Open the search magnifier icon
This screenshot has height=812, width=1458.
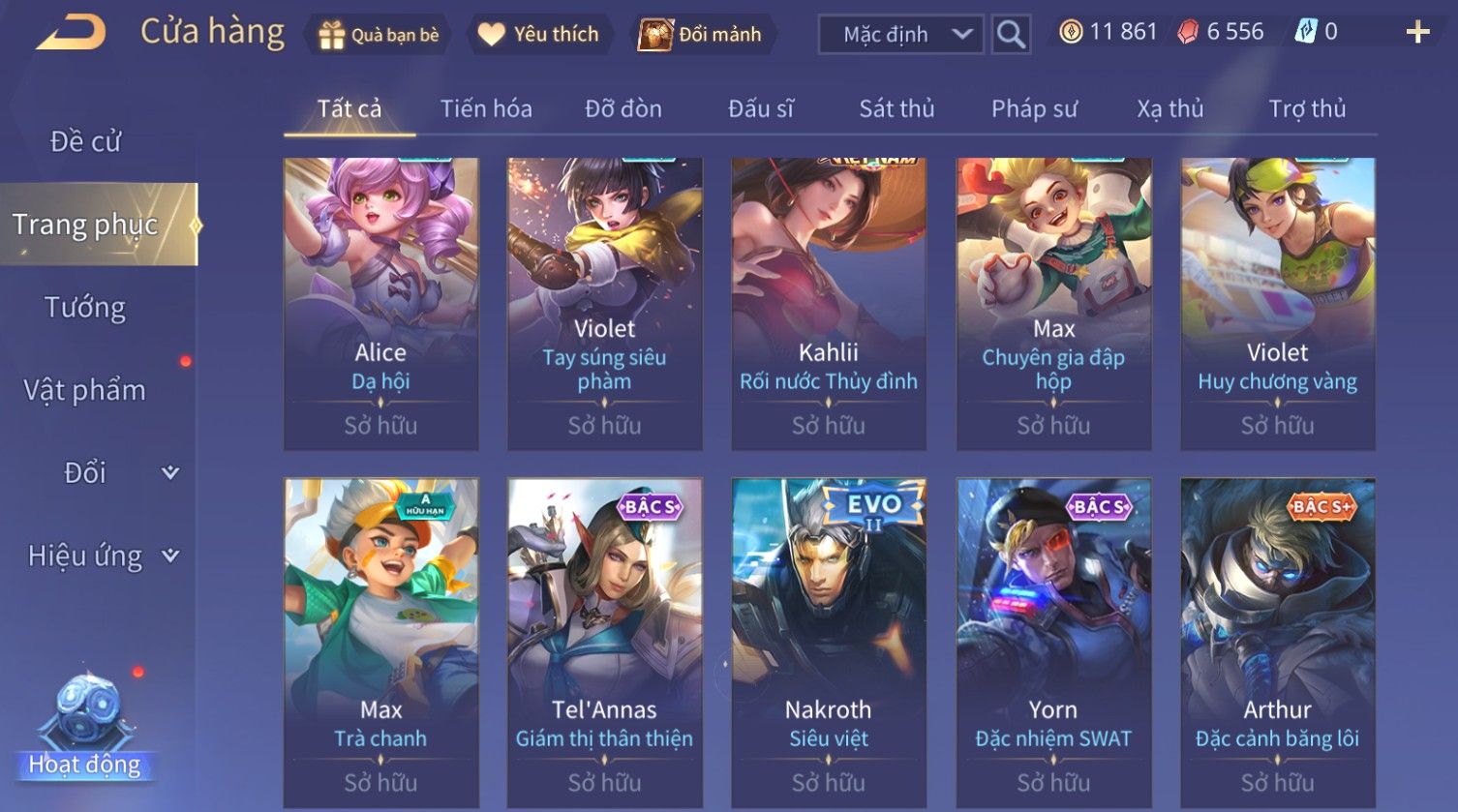1011,34
